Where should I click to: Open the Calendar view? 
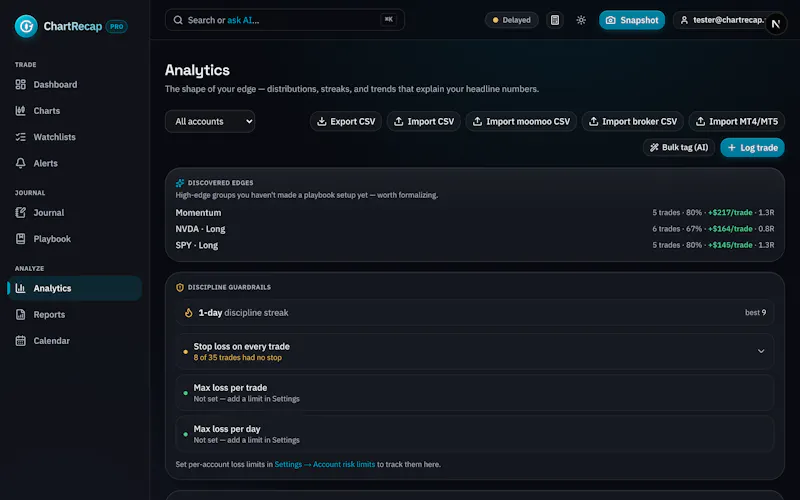pyautogui.click(x=74, y=341)
